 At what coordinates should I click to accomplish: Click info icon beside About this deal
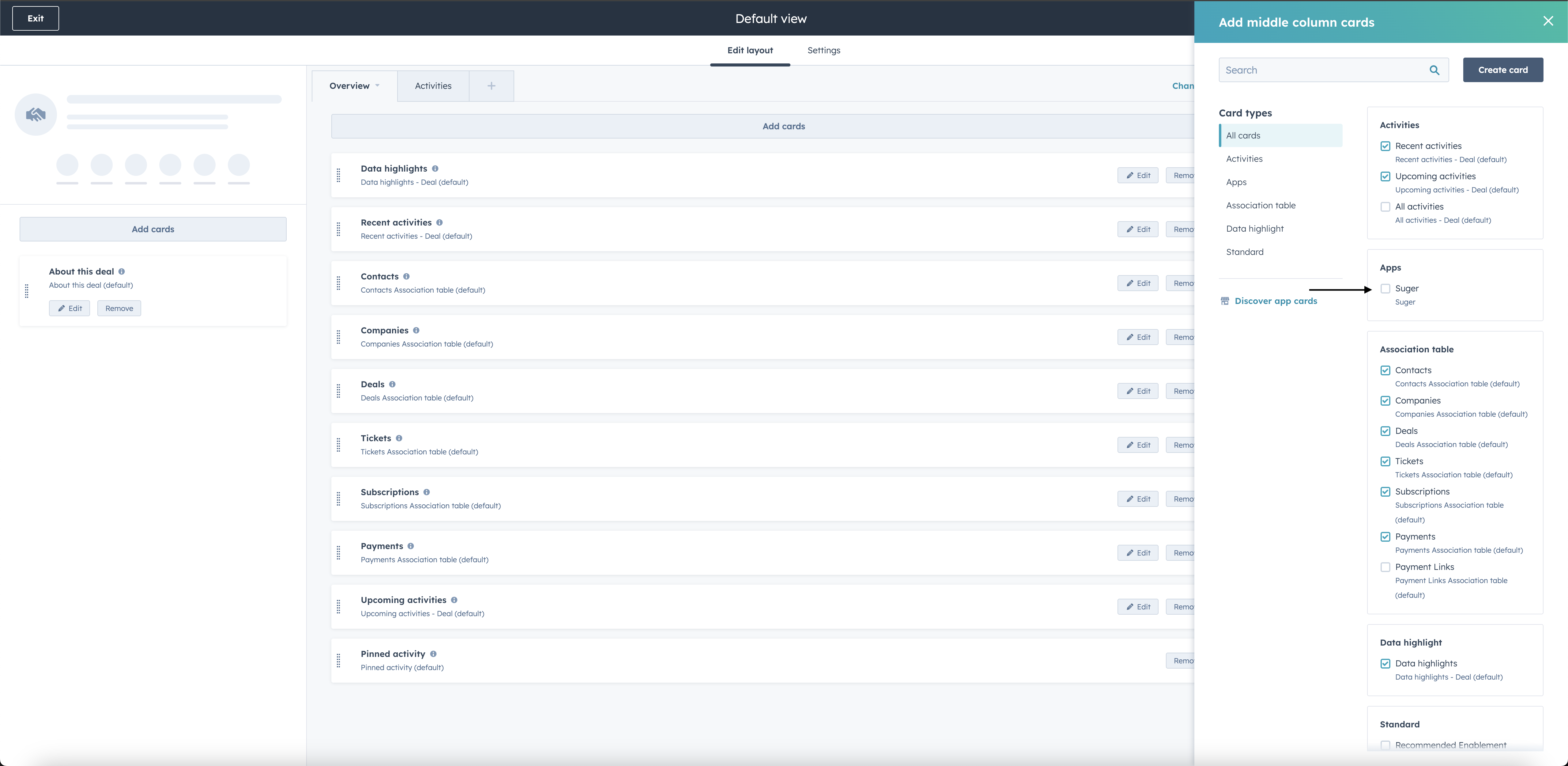(122, 271)
